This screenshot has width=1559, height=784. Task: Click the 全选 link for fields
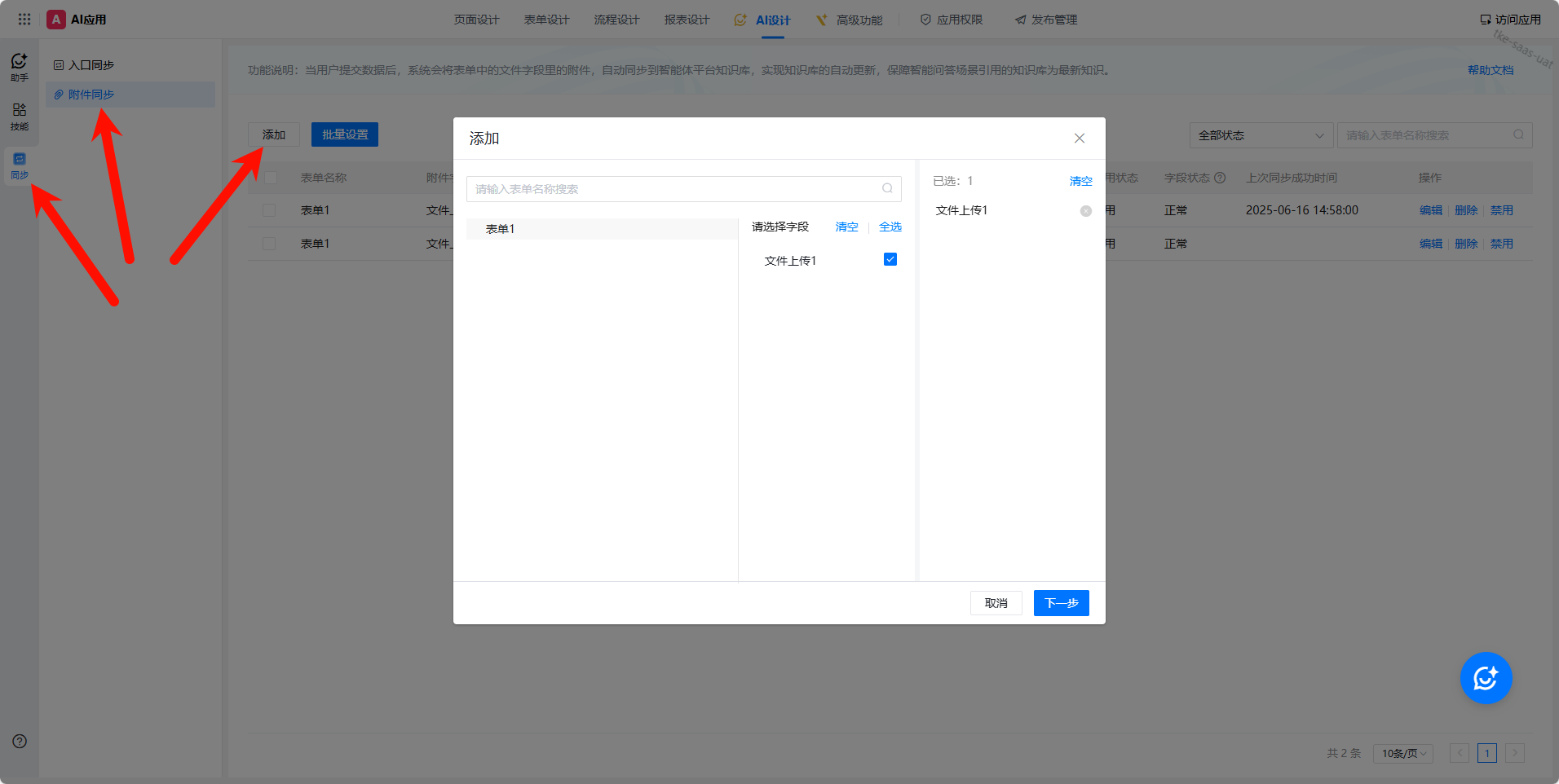click(890, 227)
